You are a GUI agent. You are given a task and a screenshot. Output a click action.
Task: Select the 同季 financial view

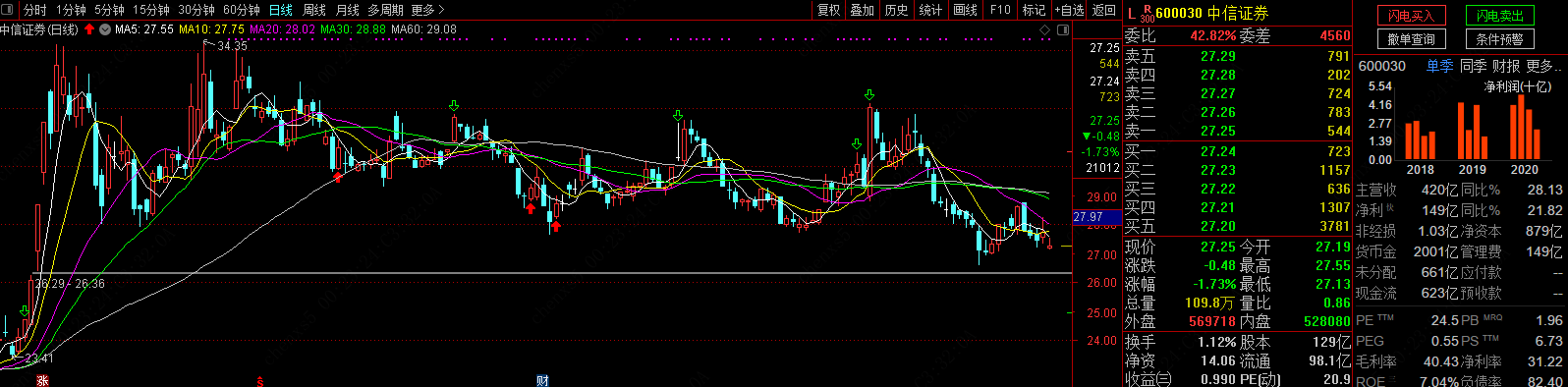1473,66
